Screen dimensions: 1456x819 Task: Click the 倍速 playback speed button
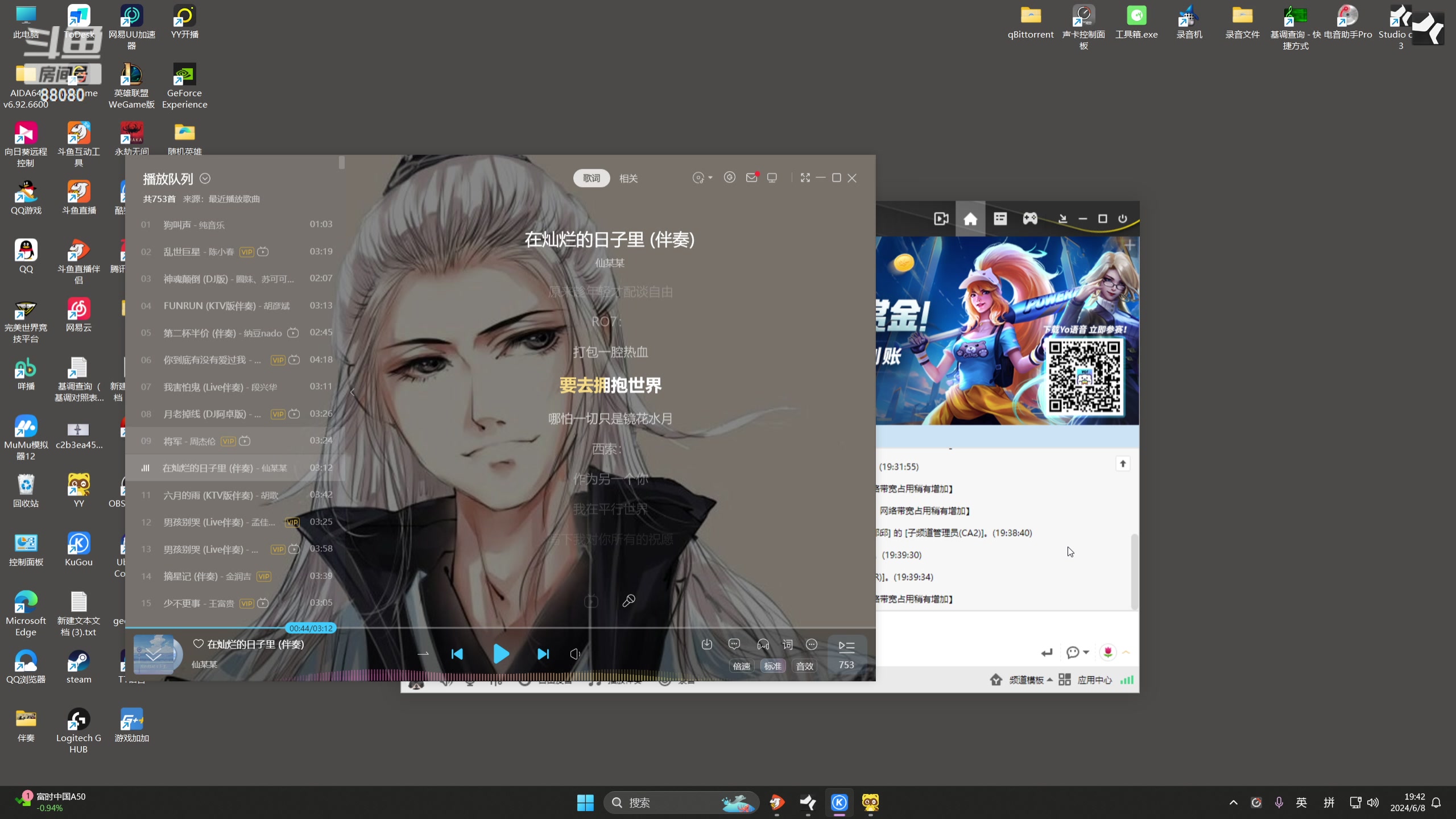(x=741, y=666)
